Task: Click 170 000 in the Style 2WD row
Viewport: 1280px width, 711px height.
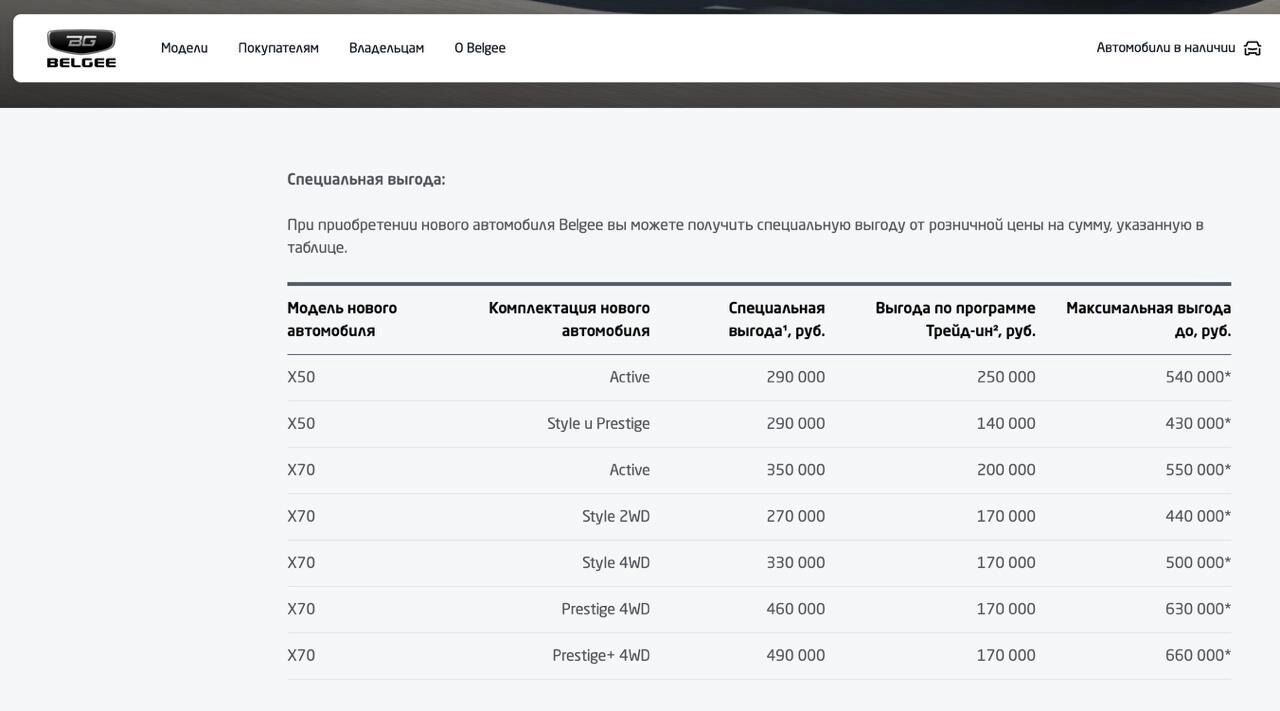Action: [x=1006, y=517]
